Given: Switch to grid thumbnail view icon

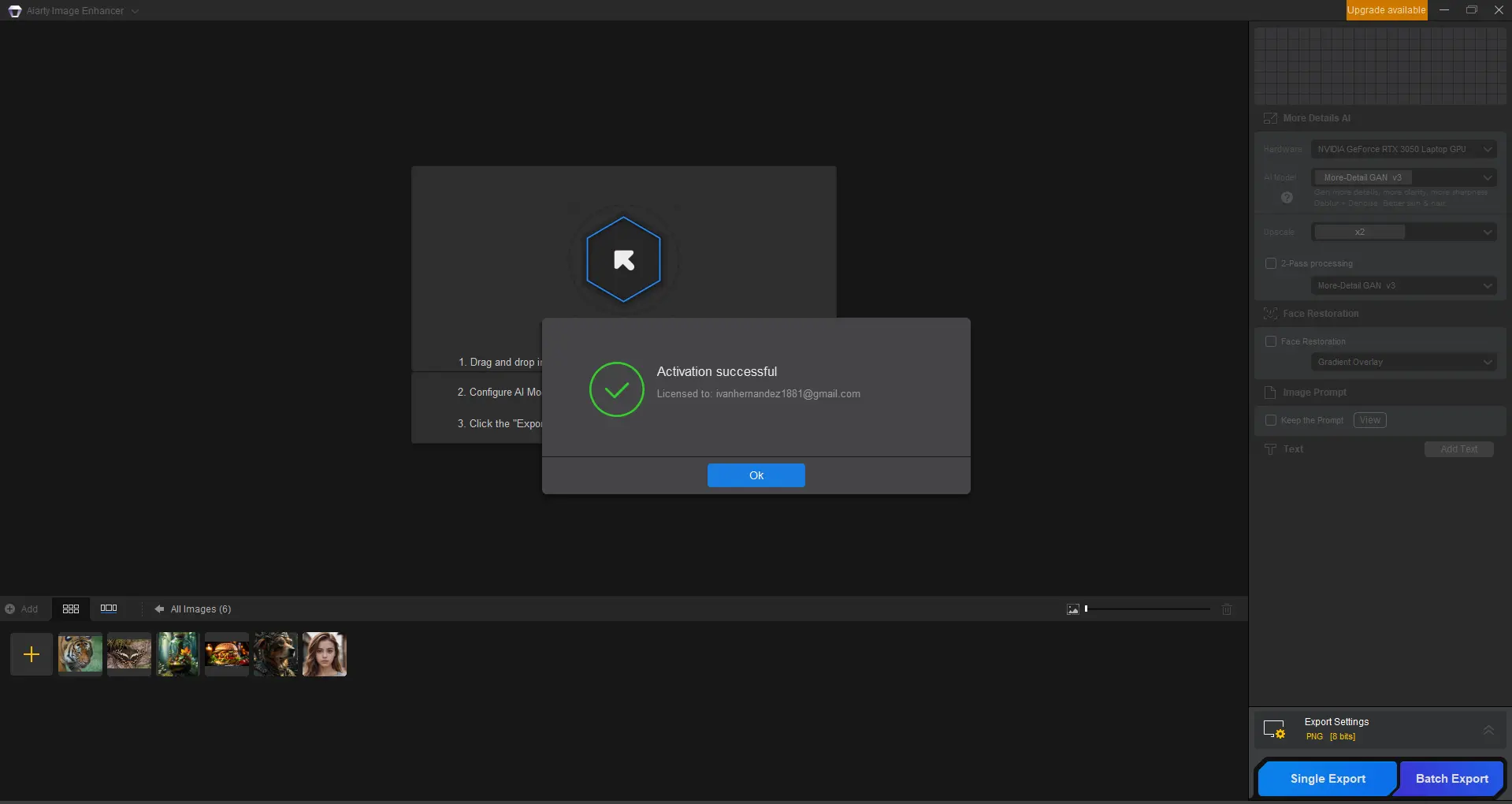Looking at the screenshot, I should coord(71,609).
